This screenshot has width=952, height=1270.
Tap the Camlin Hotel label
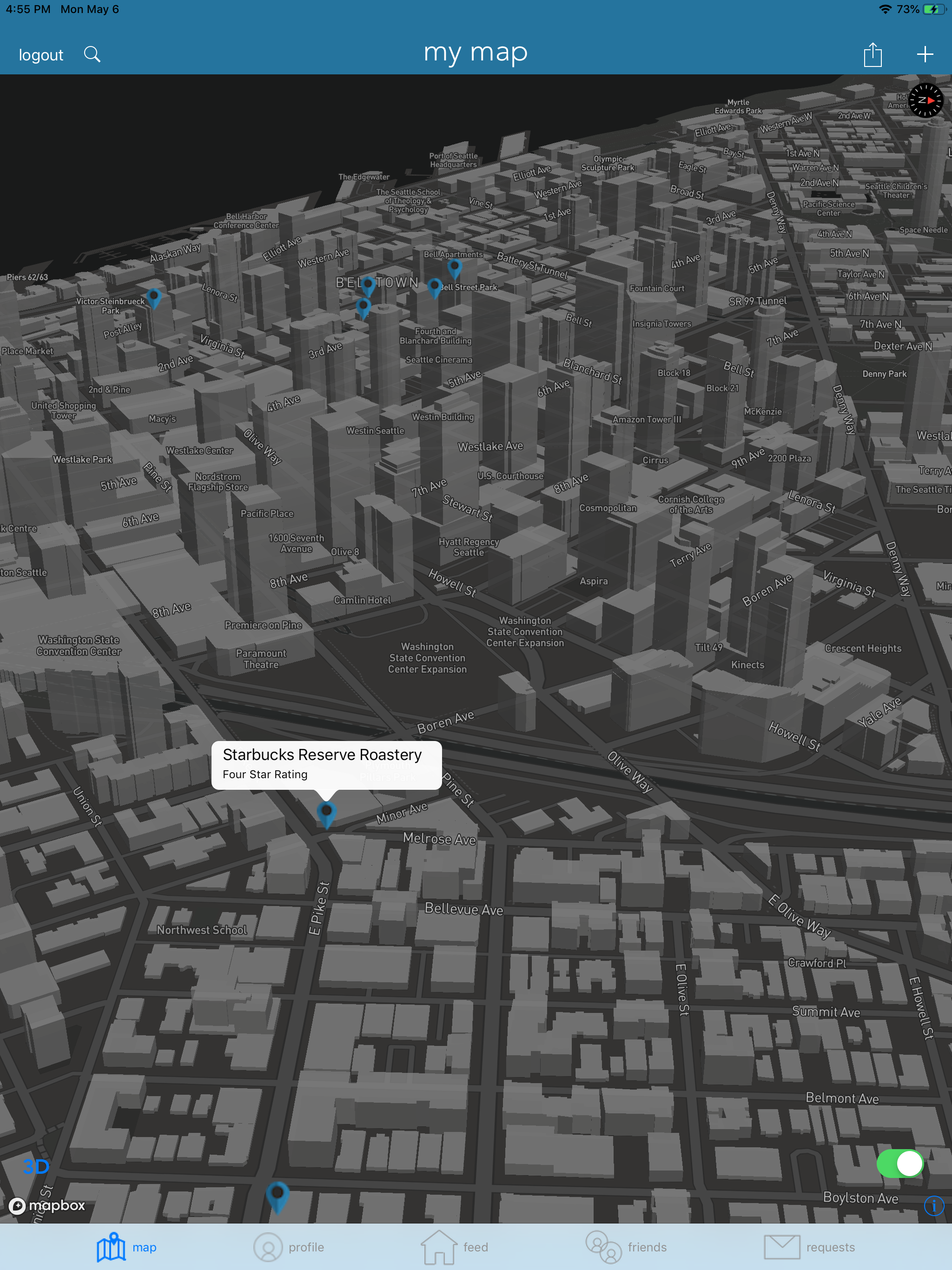(x=362, y=600)
